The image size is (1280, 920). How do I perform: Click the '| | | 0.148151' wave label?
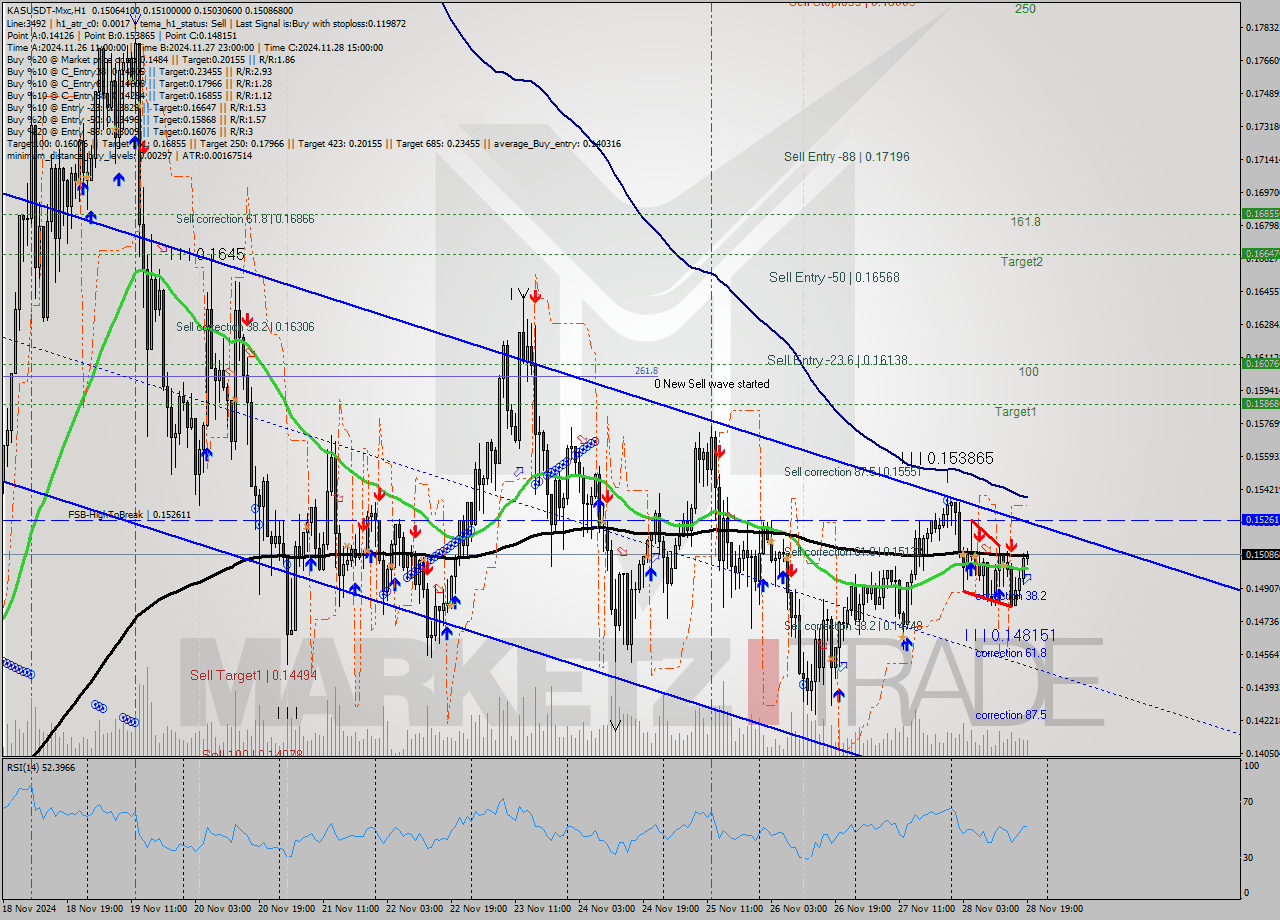click(1010, 635)
